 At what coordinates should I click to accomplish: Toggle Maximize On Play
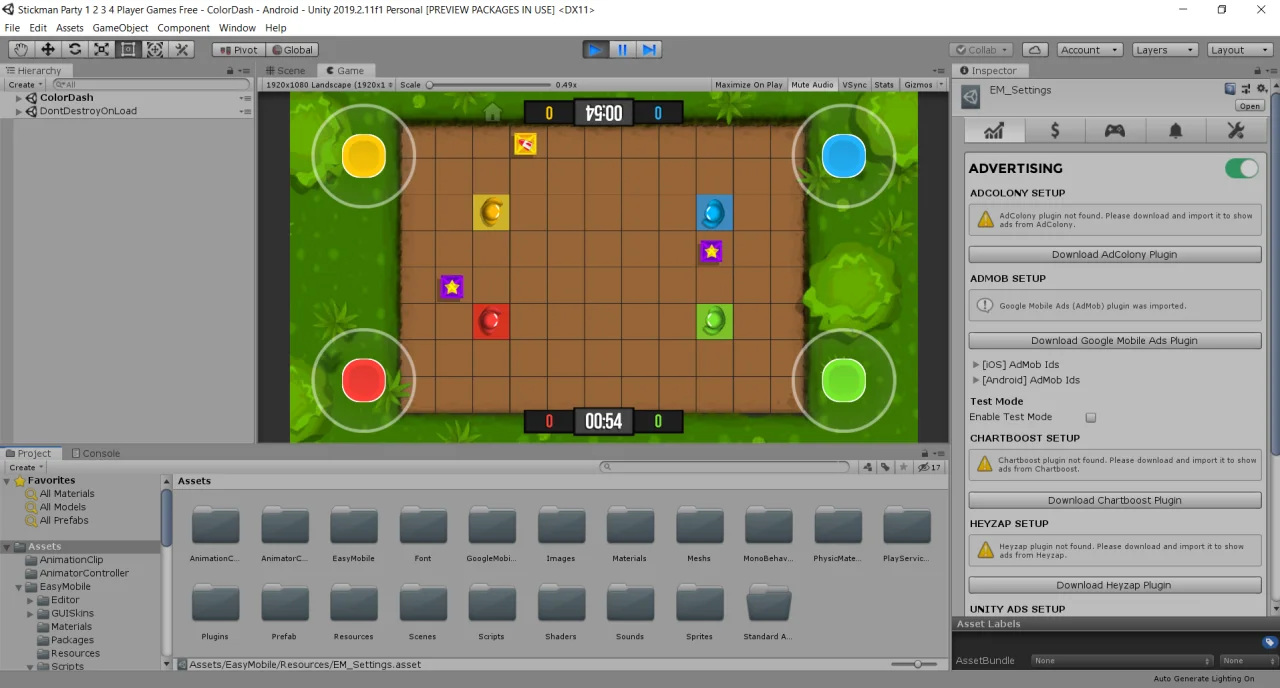749,85
